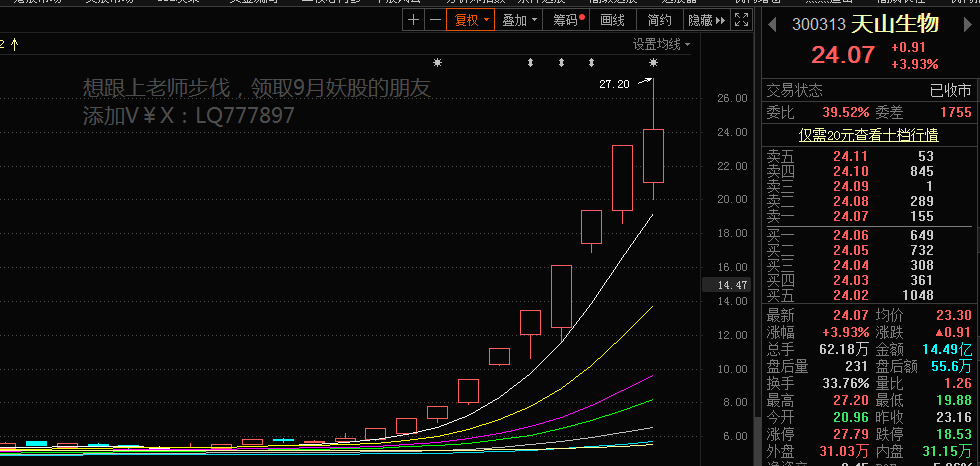Click change amount +0.91 in header
The width and height of the screenshot is (980, 466).
908,47
